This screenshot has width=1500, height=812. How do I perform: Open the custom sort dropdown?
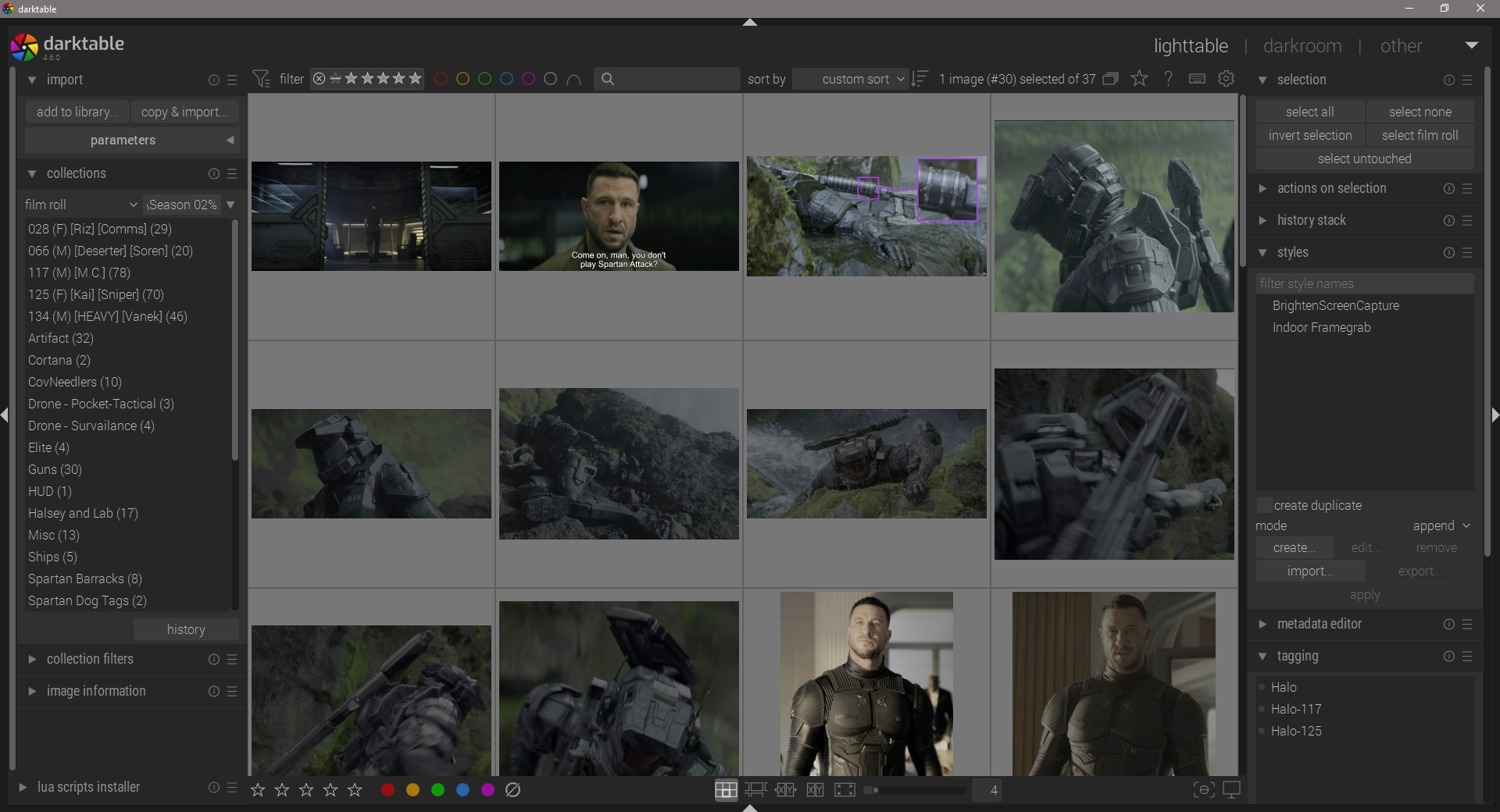(850, 79)
